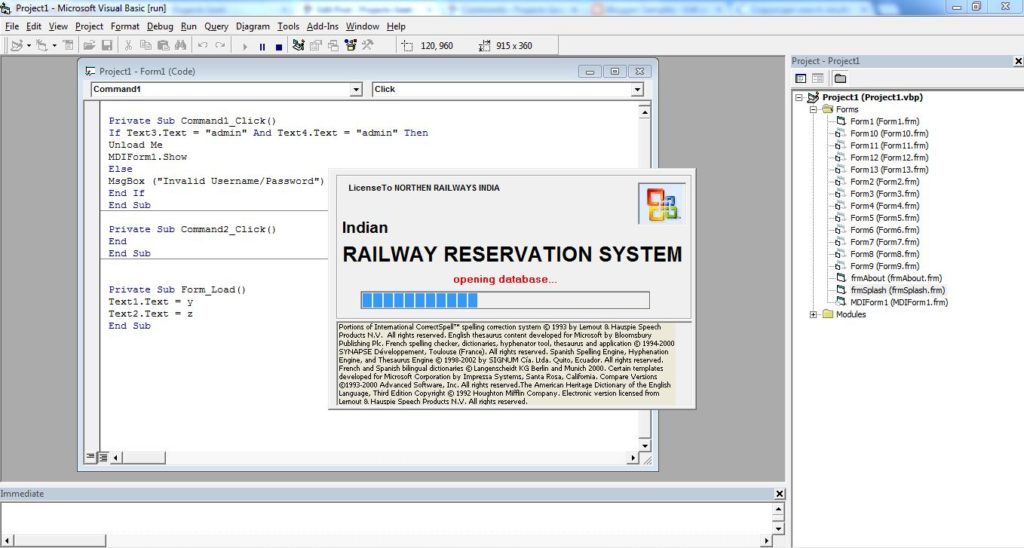Click the End stop icon

[279, 46]
